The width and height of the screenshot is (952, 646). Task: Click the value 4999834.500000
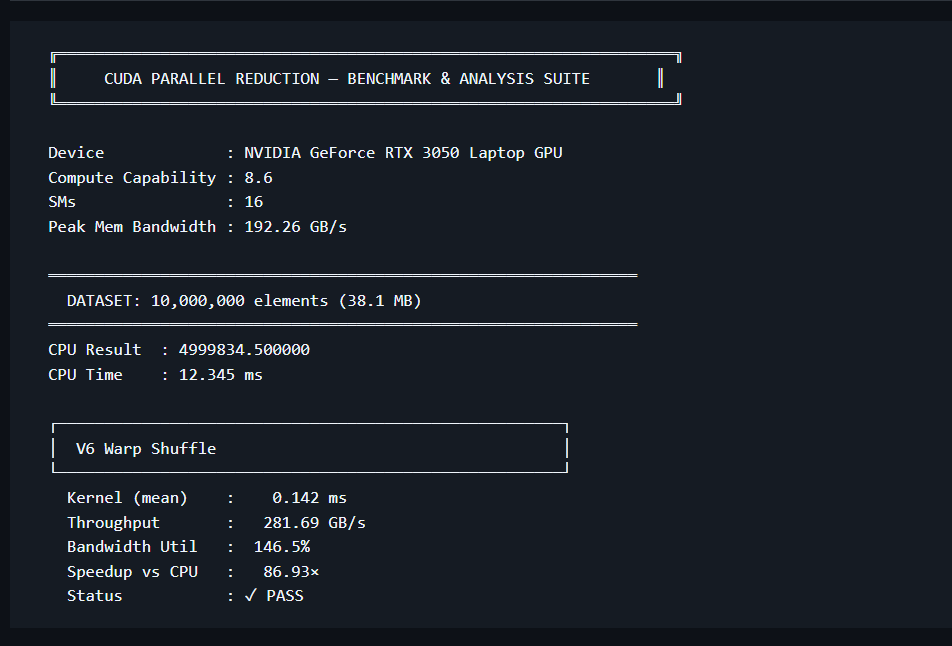244,350
